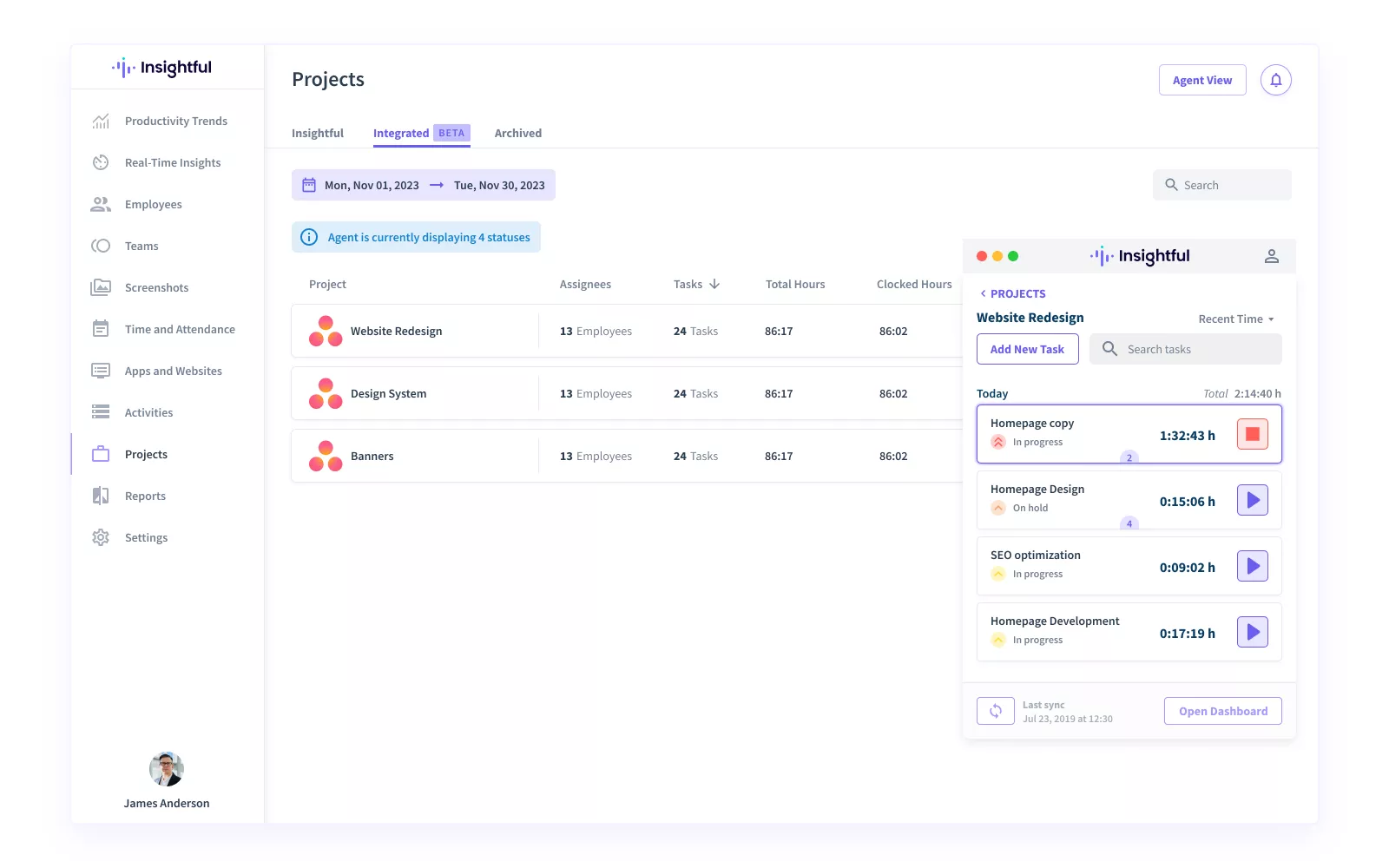
Task: Sort by Tasks column arrow
Action: (x=714, y=284)
